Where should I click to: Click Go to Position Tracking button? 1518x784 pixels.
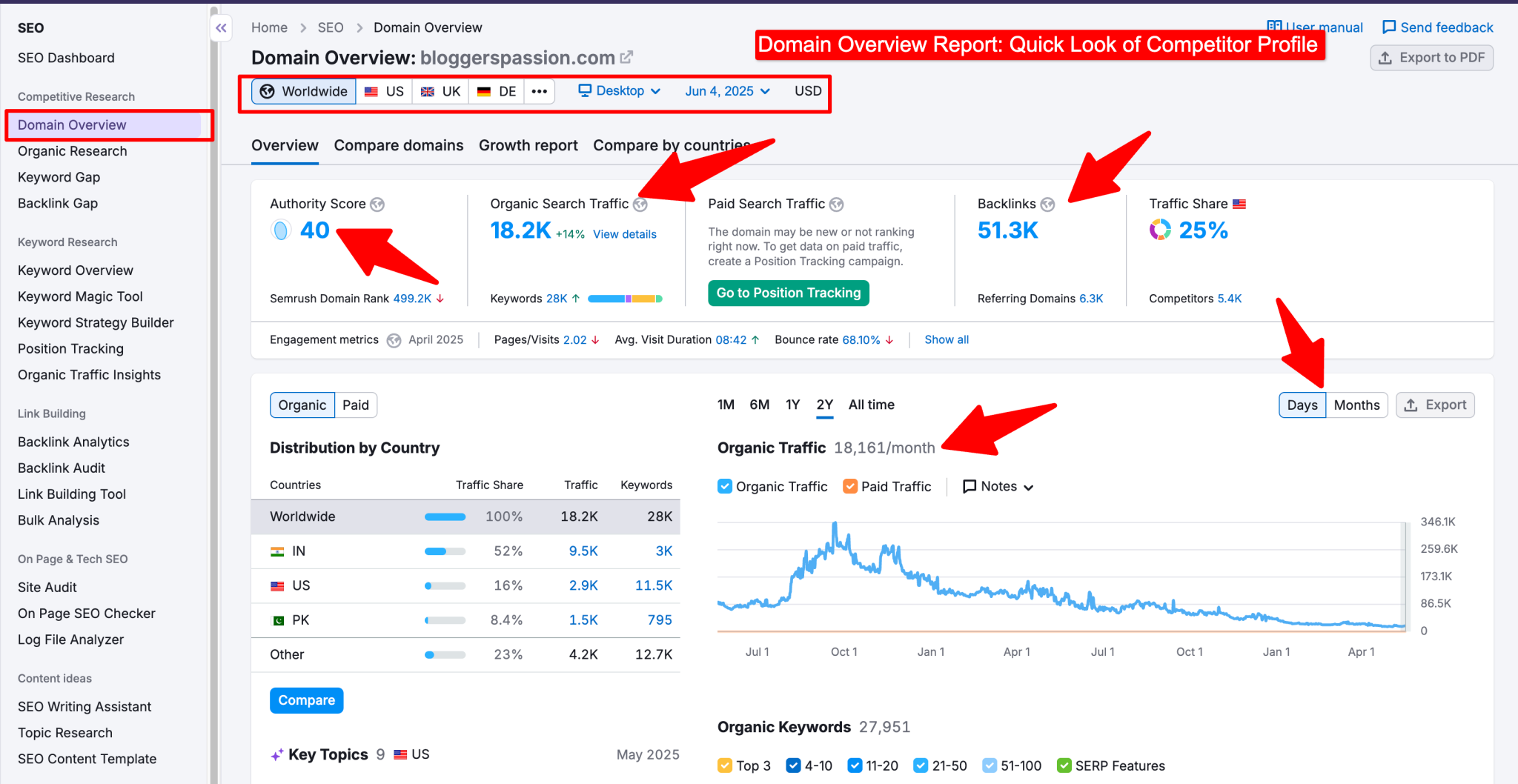click(789, 293)
